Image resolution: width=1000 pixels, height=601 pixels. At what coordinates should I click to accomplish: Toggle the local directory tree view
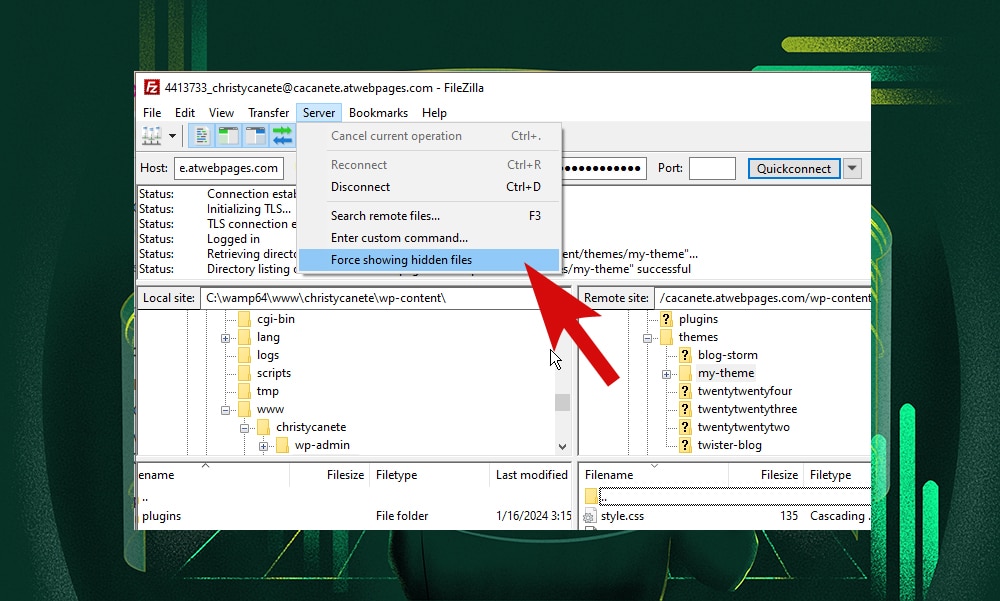(228, 136)
